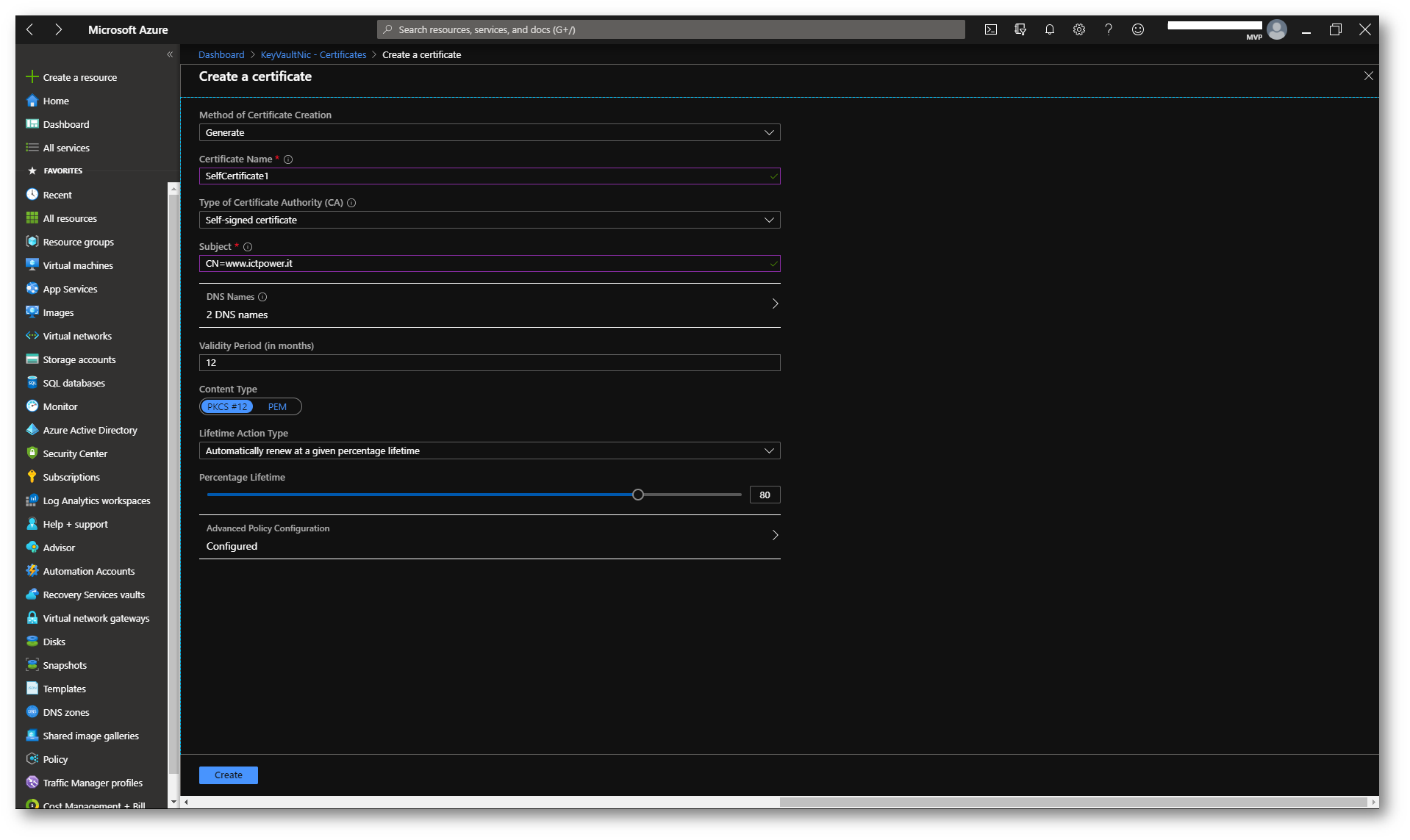Click the Certificate Name info icon
1410x840 pixels.
[288, 159]
